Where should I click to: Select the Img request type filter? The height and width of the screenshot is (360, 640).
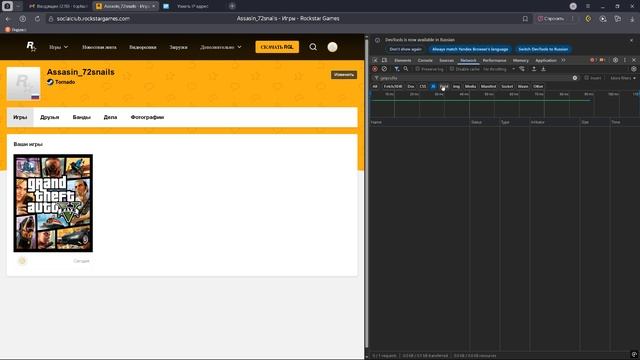coord(456,87)
